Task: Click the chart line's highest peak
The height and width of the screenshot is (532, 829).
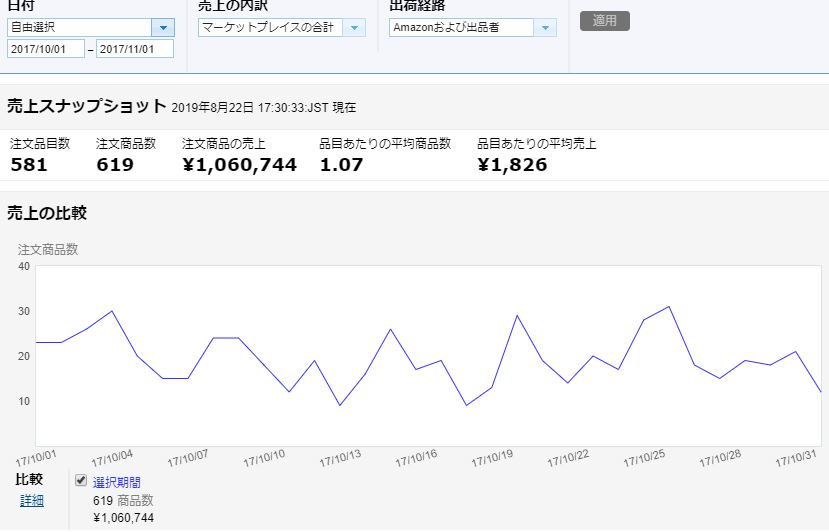Action: 669,307
